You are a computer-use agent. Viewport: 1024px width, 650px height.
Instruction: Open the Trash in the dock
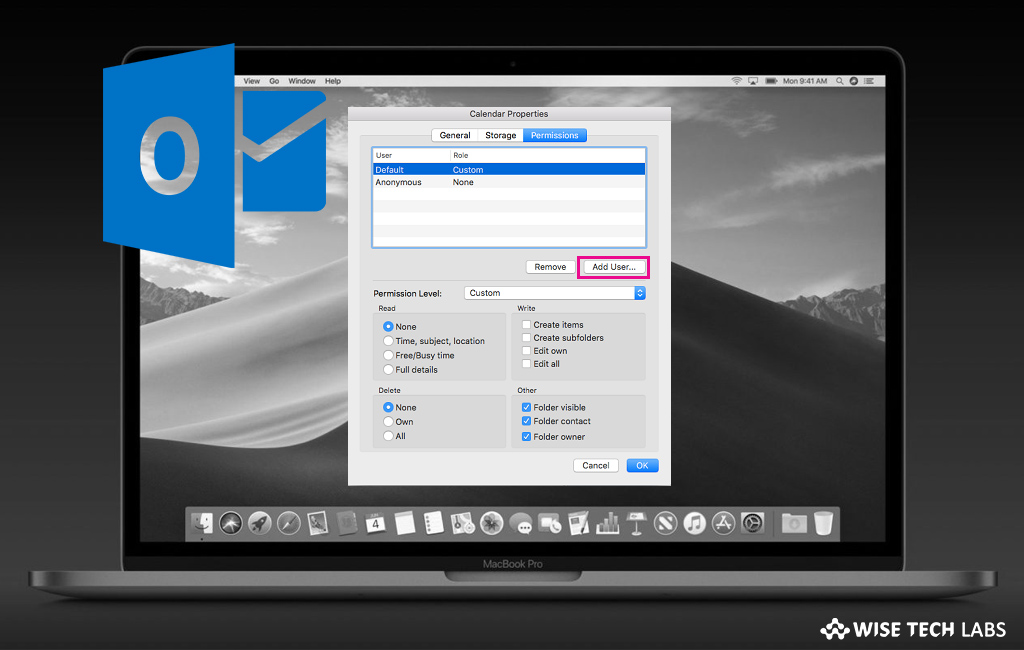823,523
